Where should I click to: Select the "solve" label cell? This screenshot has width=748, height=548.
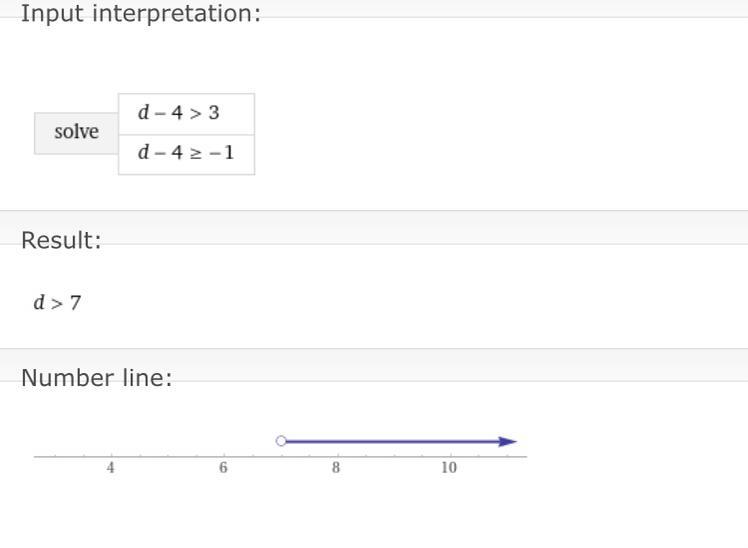point(76,133)
